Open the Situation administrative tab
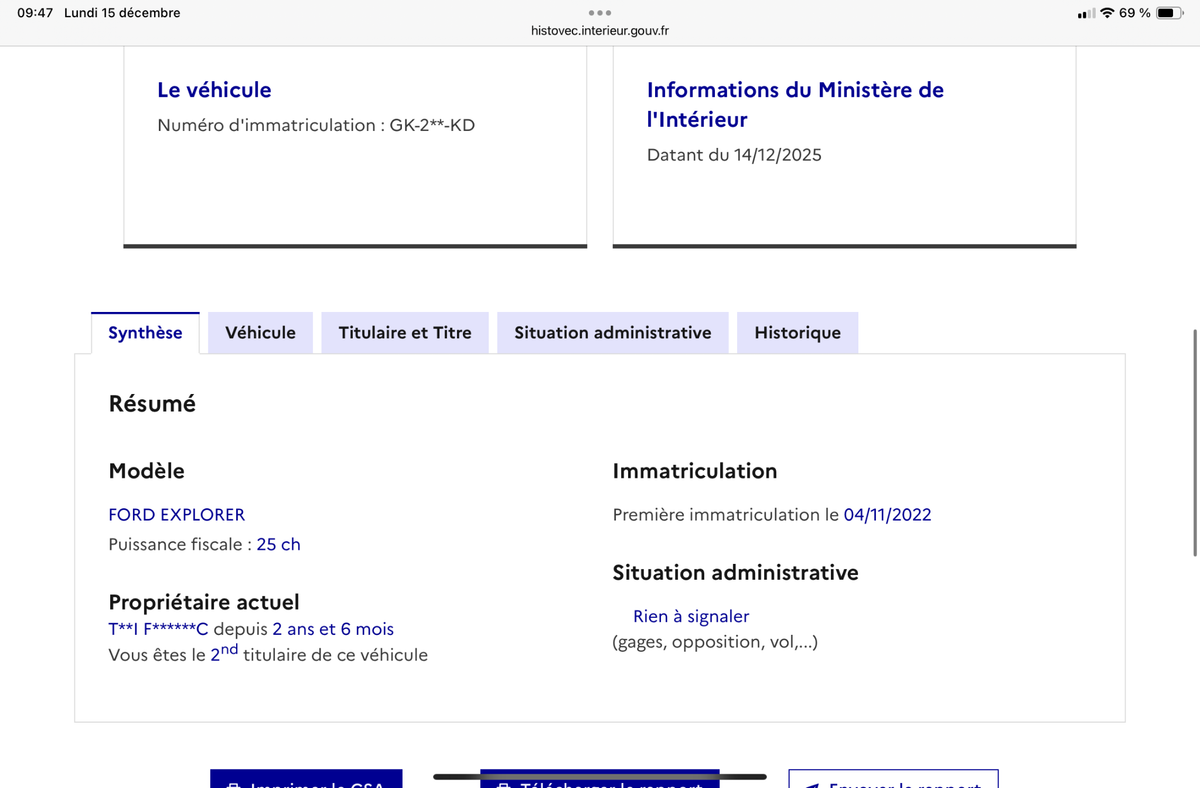The image size is (1200, 788). point(612,333)
